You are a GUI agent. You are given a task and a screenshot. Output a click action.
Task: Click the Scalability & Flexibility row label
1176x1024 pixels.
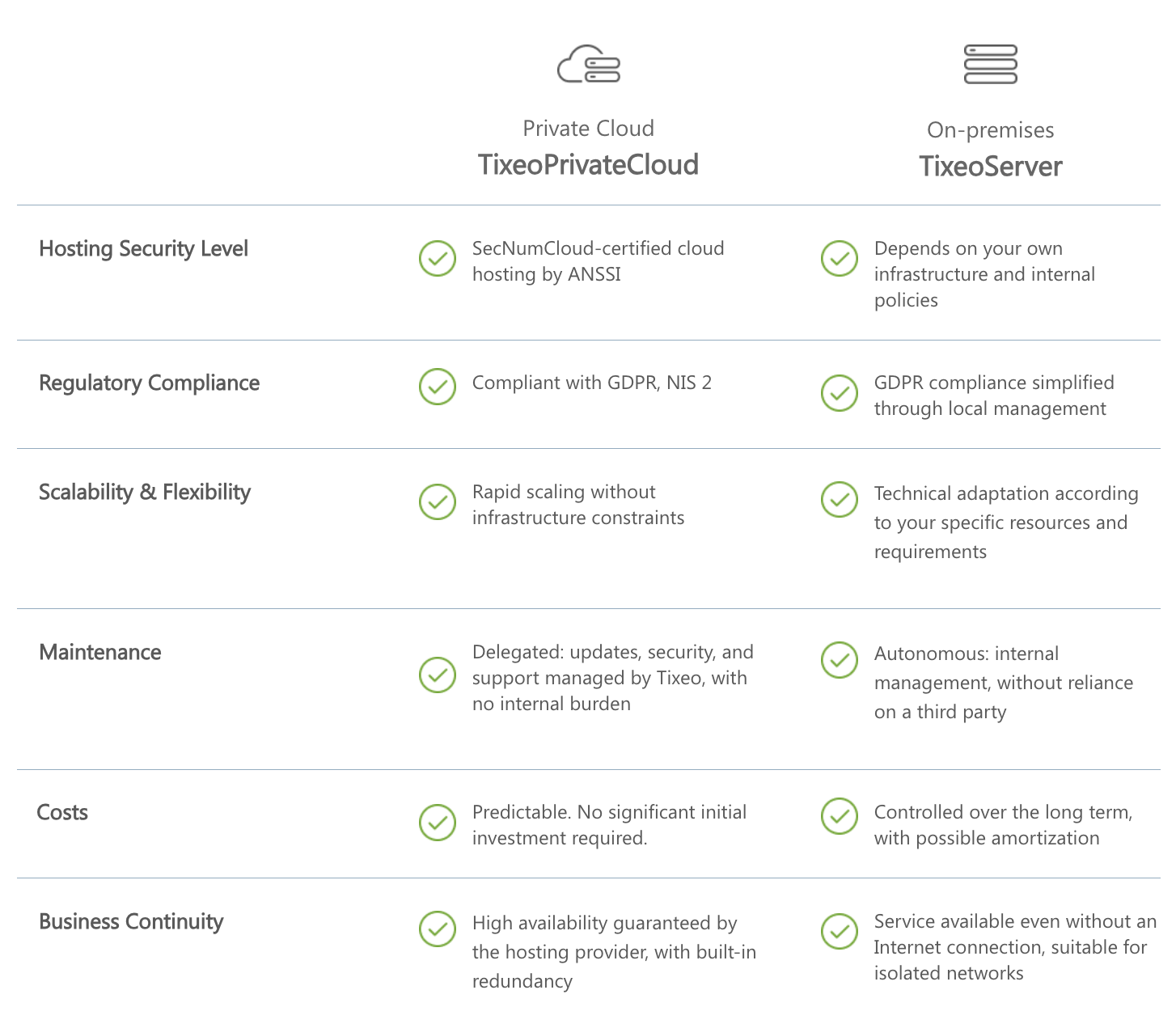click(x=145, y=493)
